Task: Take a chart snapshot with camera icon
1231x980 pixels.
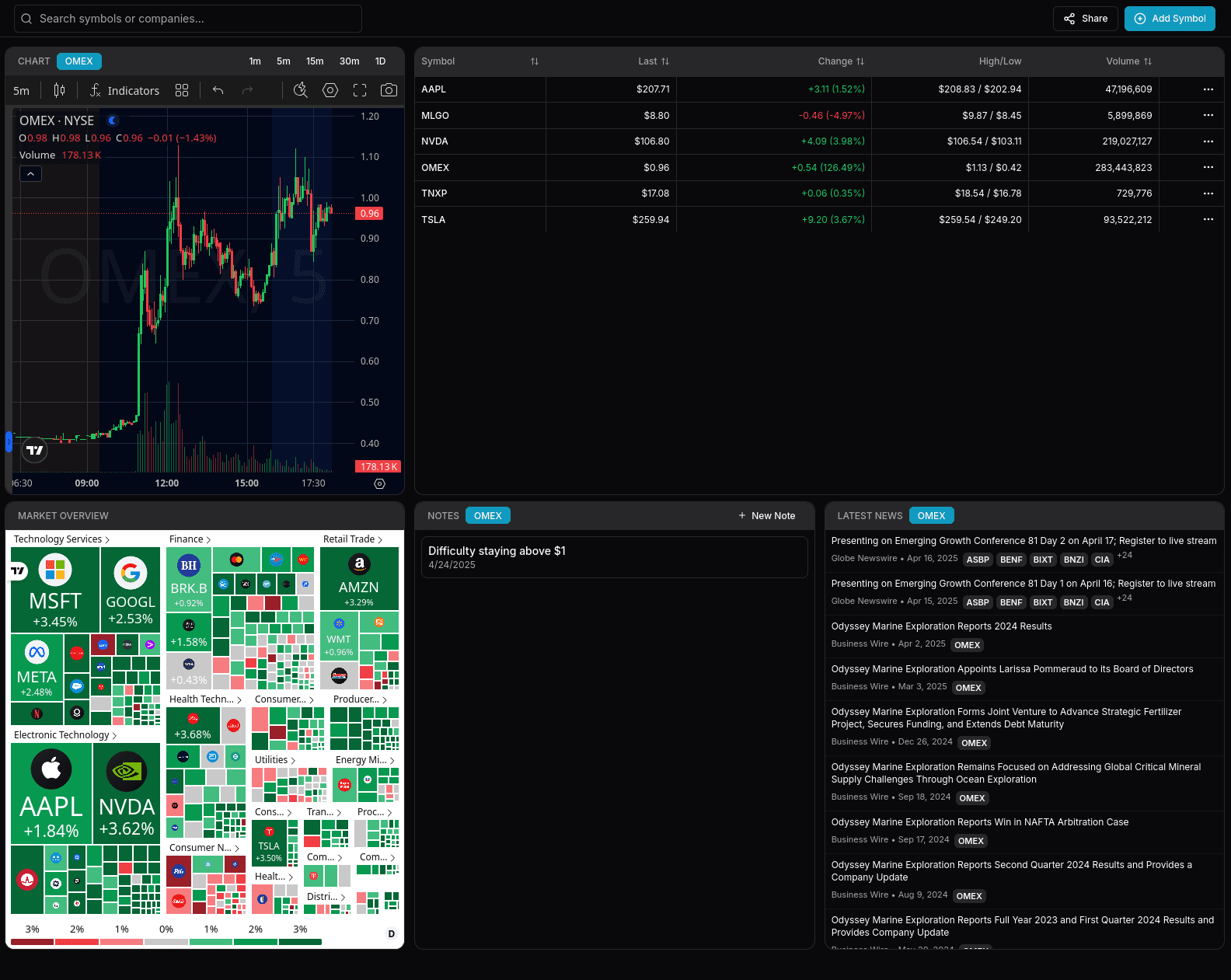Action: pyautogui.click(x=389, y=90)
